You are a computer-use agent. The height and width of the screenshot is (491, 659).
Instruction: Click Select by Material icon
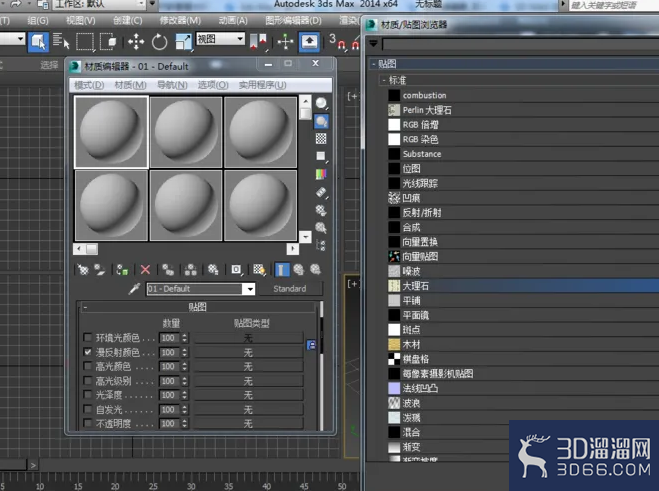321,227
